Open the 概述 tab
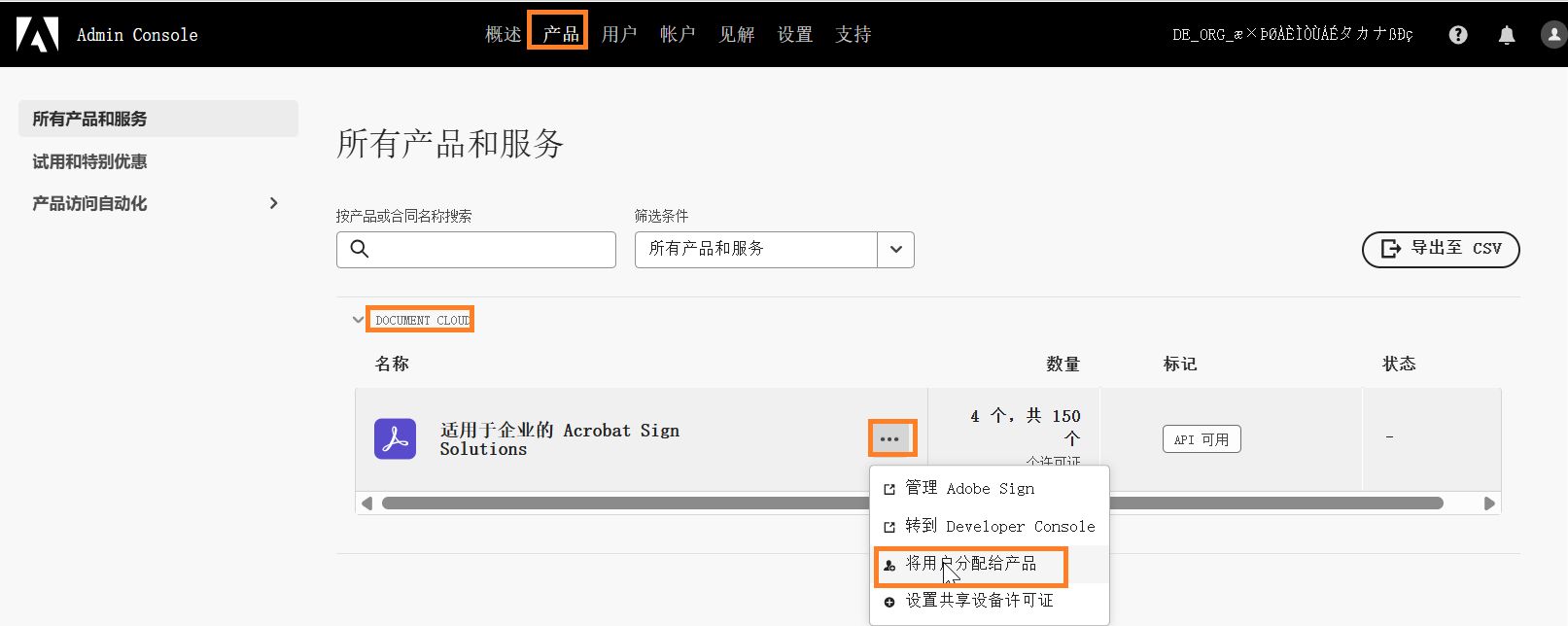Image resolution: width=1568 pixels, height=626 pixels. (x=504, y=35)
